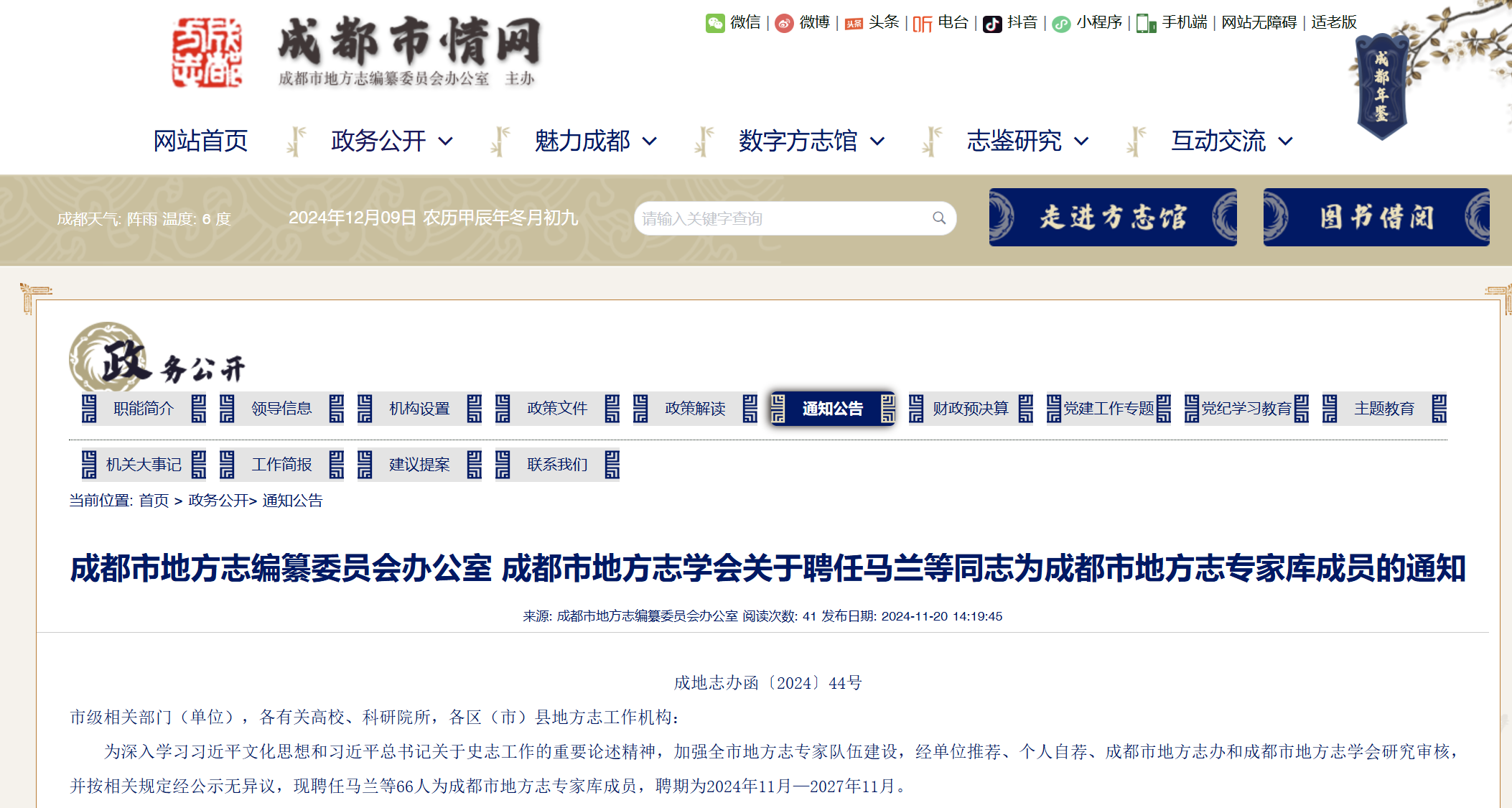Expand the 魅力成都 dropdown chevron

(650, 141)
